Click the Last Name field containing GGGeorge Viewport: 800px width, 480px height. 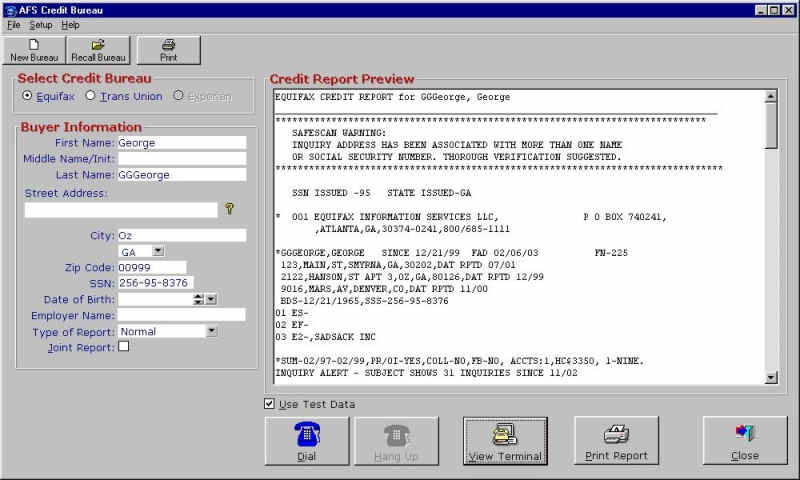point(182,175)
